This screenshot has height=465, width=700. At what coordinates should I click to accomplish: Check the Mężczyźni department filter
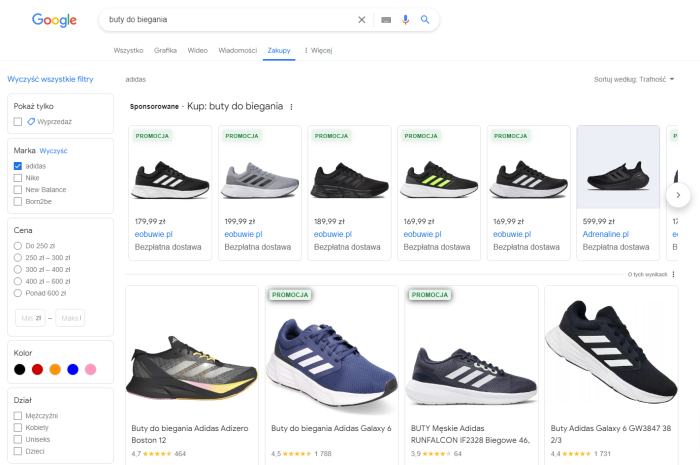point(18,416)
